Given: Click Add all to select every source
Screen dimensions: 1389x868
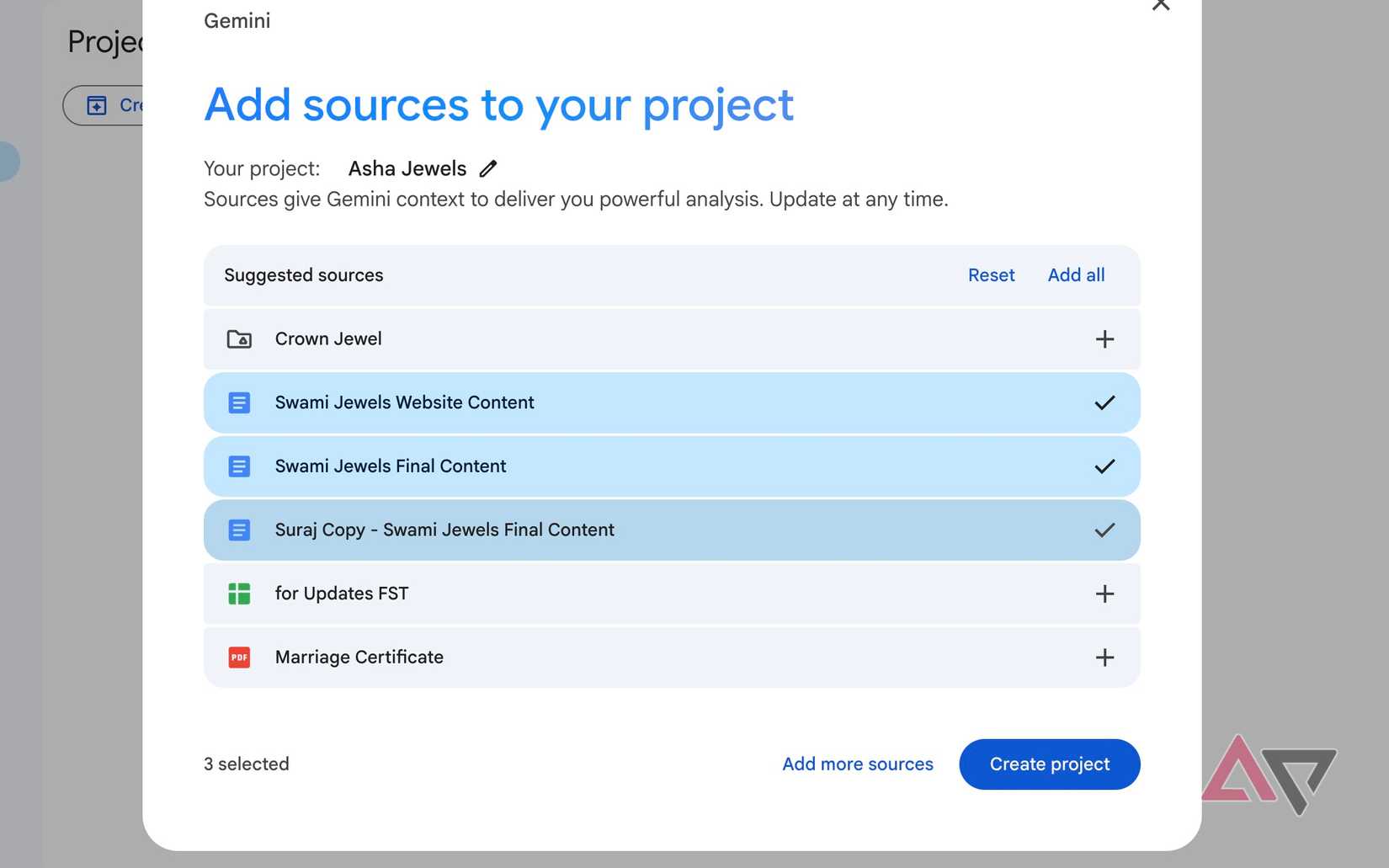Looking at the screenshot, I should coord(1076,275).
